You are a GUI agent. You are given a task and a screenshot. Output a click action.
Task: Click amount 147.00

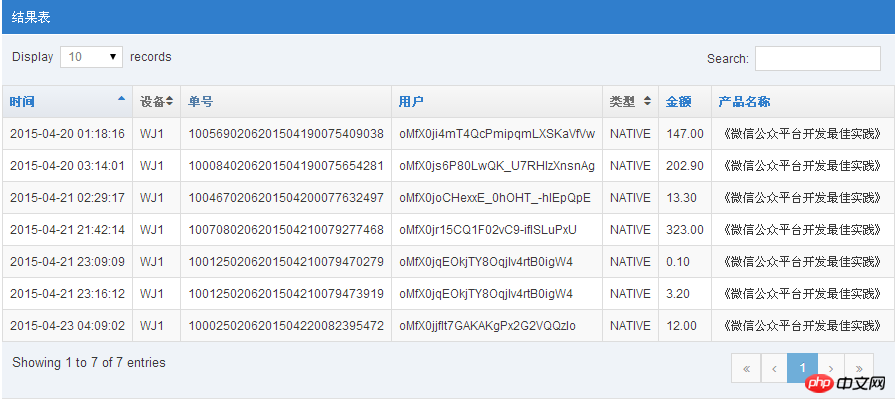pos(685,134)
